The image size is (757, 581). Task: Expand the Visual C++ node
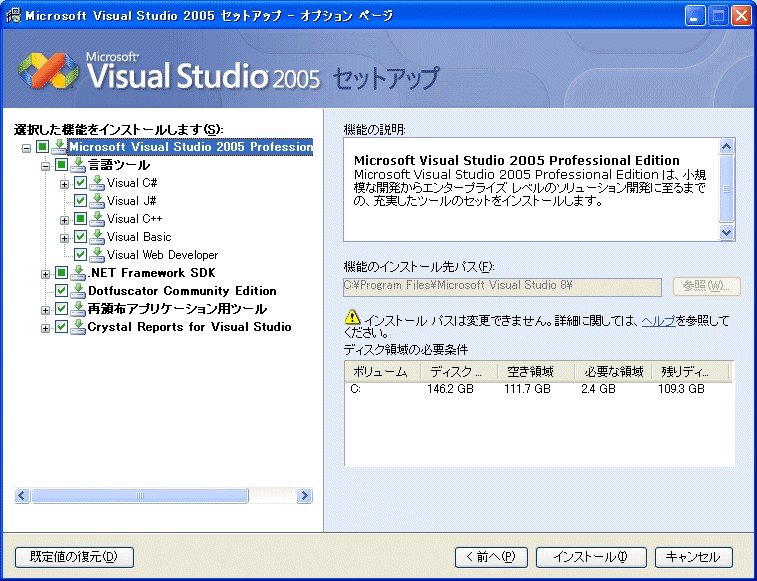click(64, 221)
